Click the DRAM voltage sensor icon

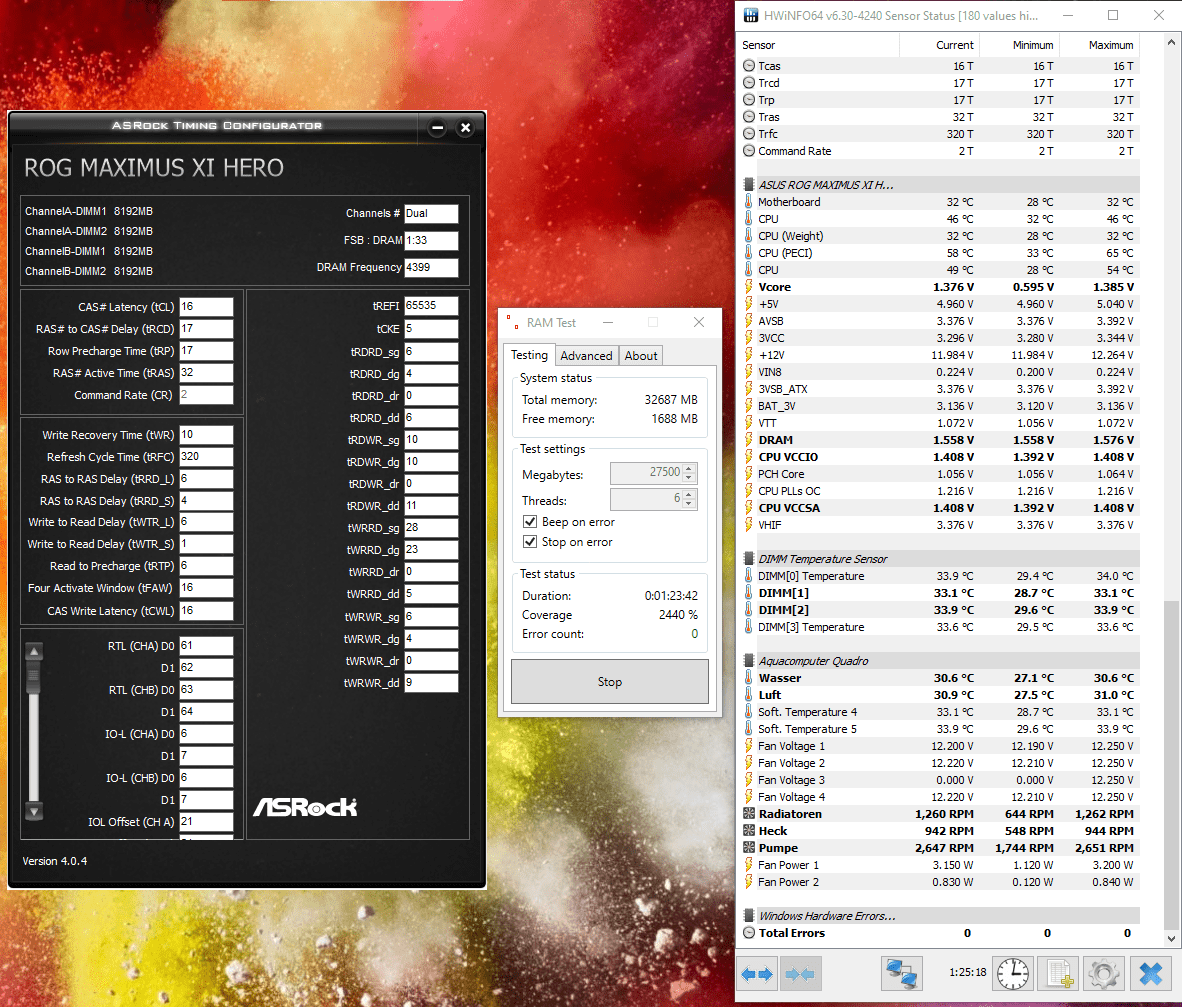[749, 439]
